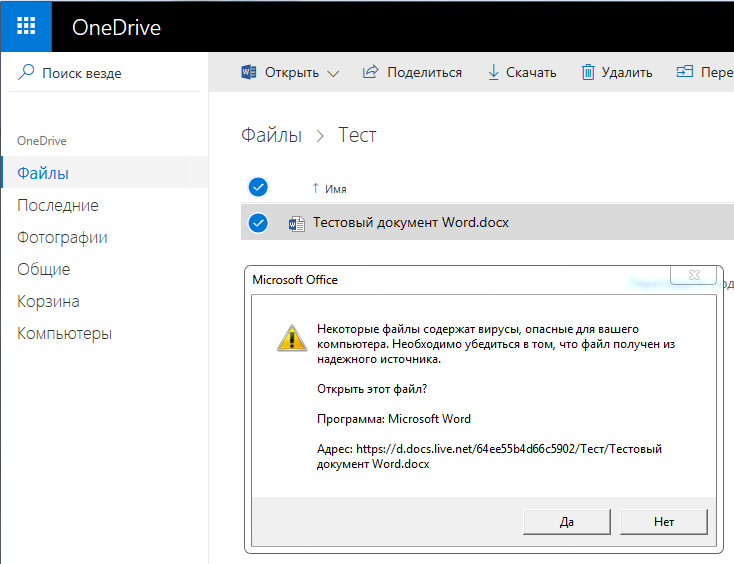Open "Фотографии" in the sidebar
Image resolution: width=734 pixels, height=564 pixels.
tap(62, 237)
